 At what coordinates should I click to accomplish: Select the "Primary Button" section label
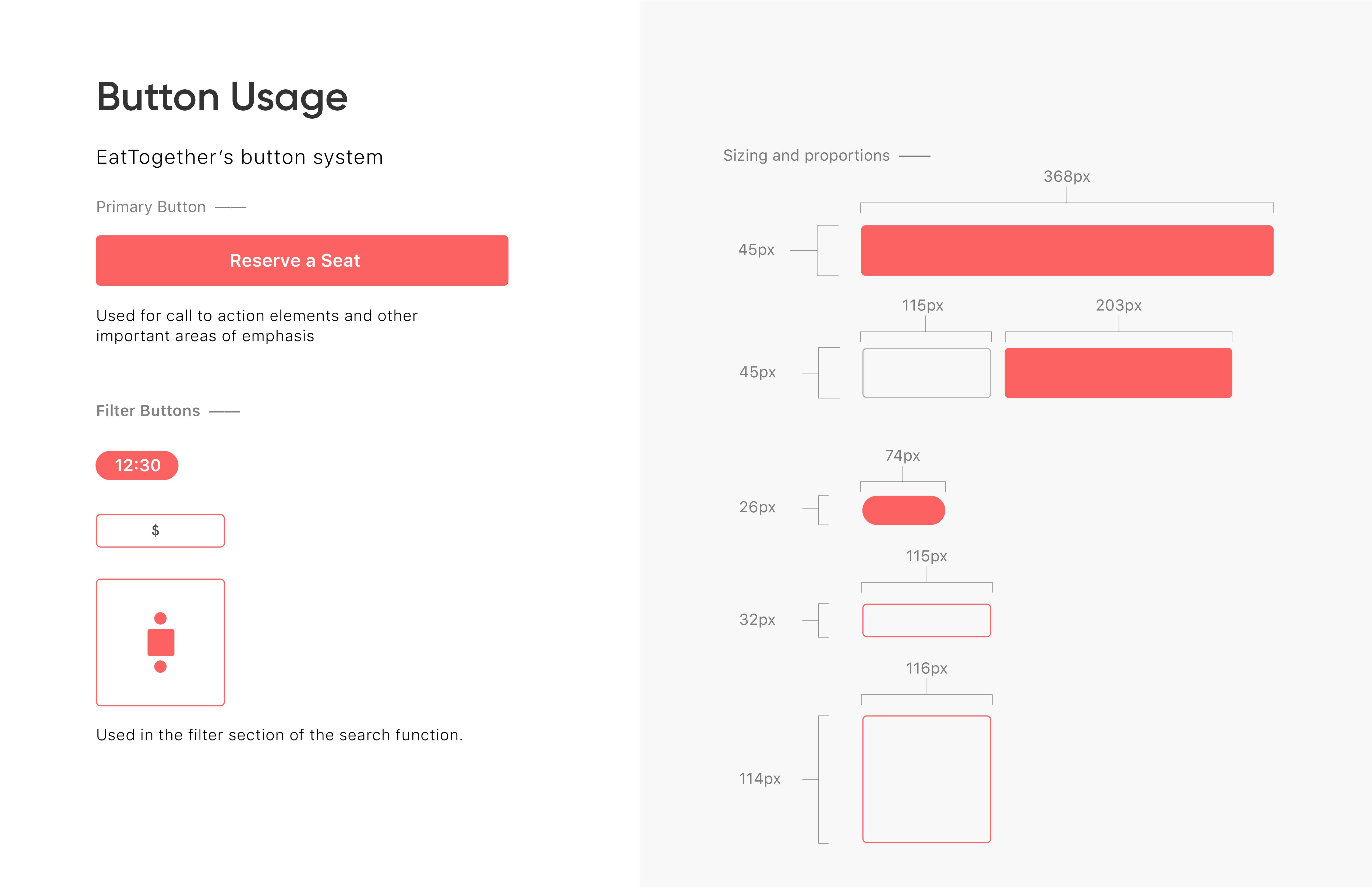pos(151,207)
